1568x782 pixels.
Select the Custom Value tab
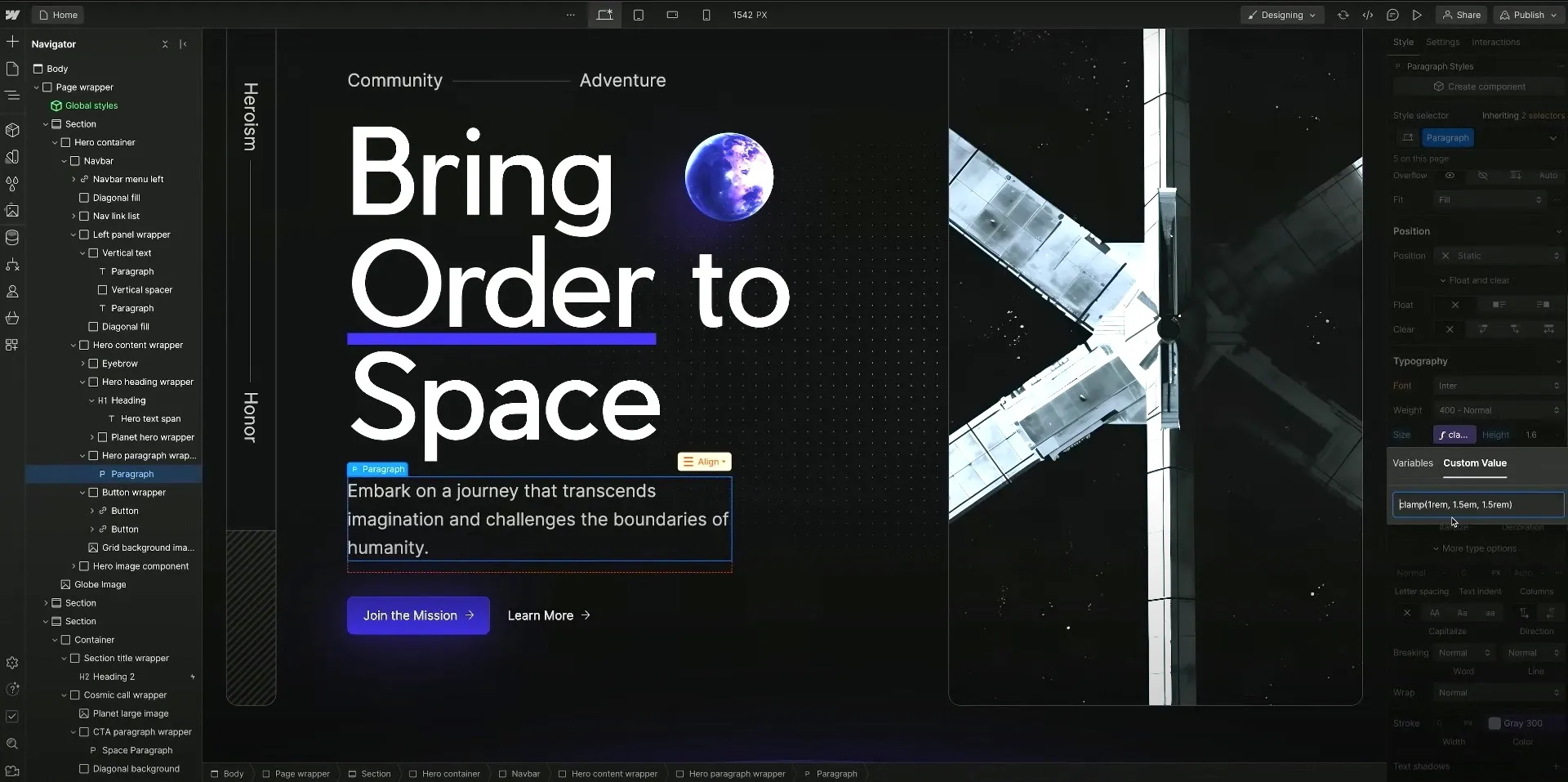[1474, 462]
